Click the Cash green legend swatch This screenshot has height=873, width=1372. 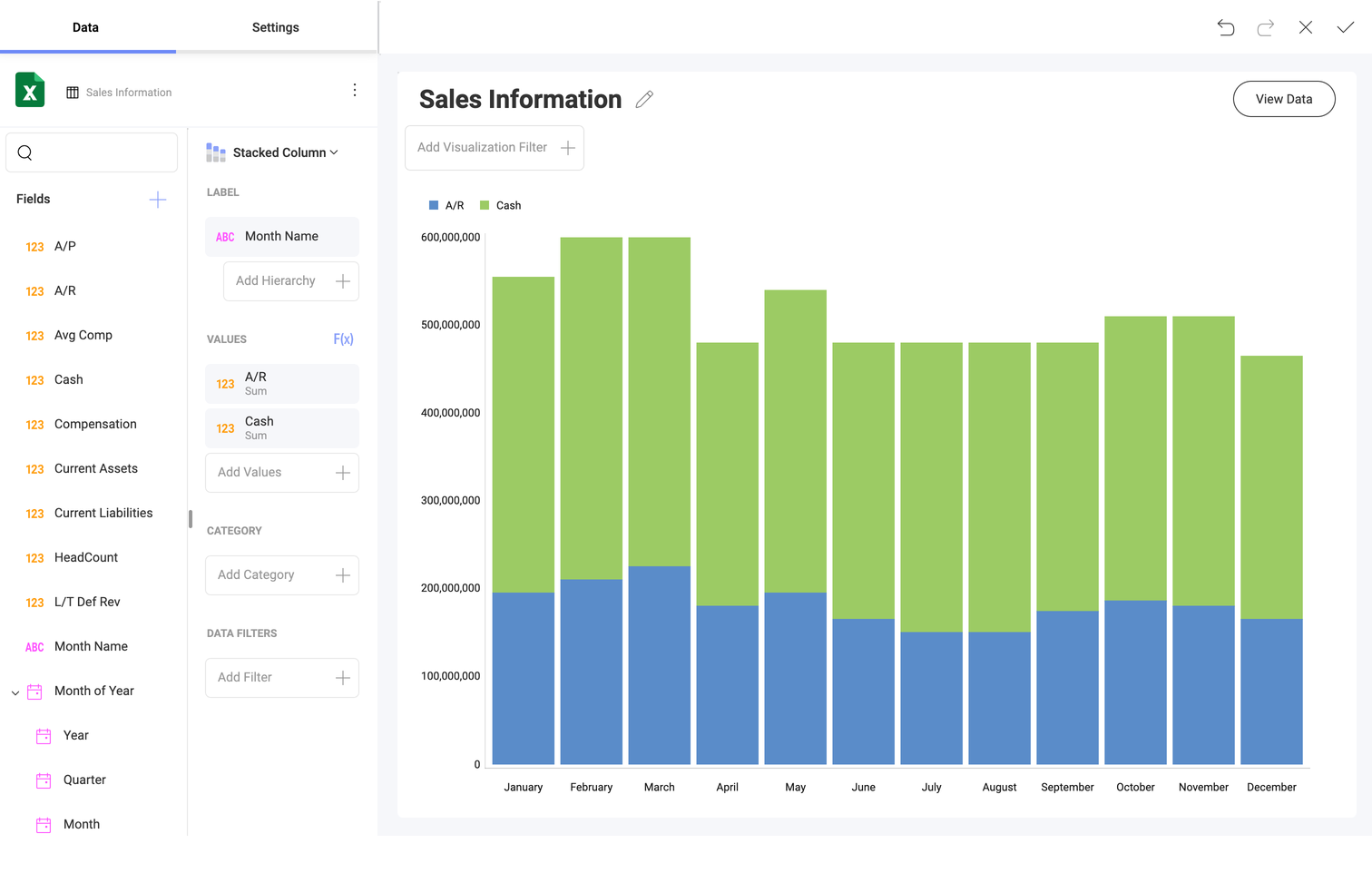click(485, 206)
